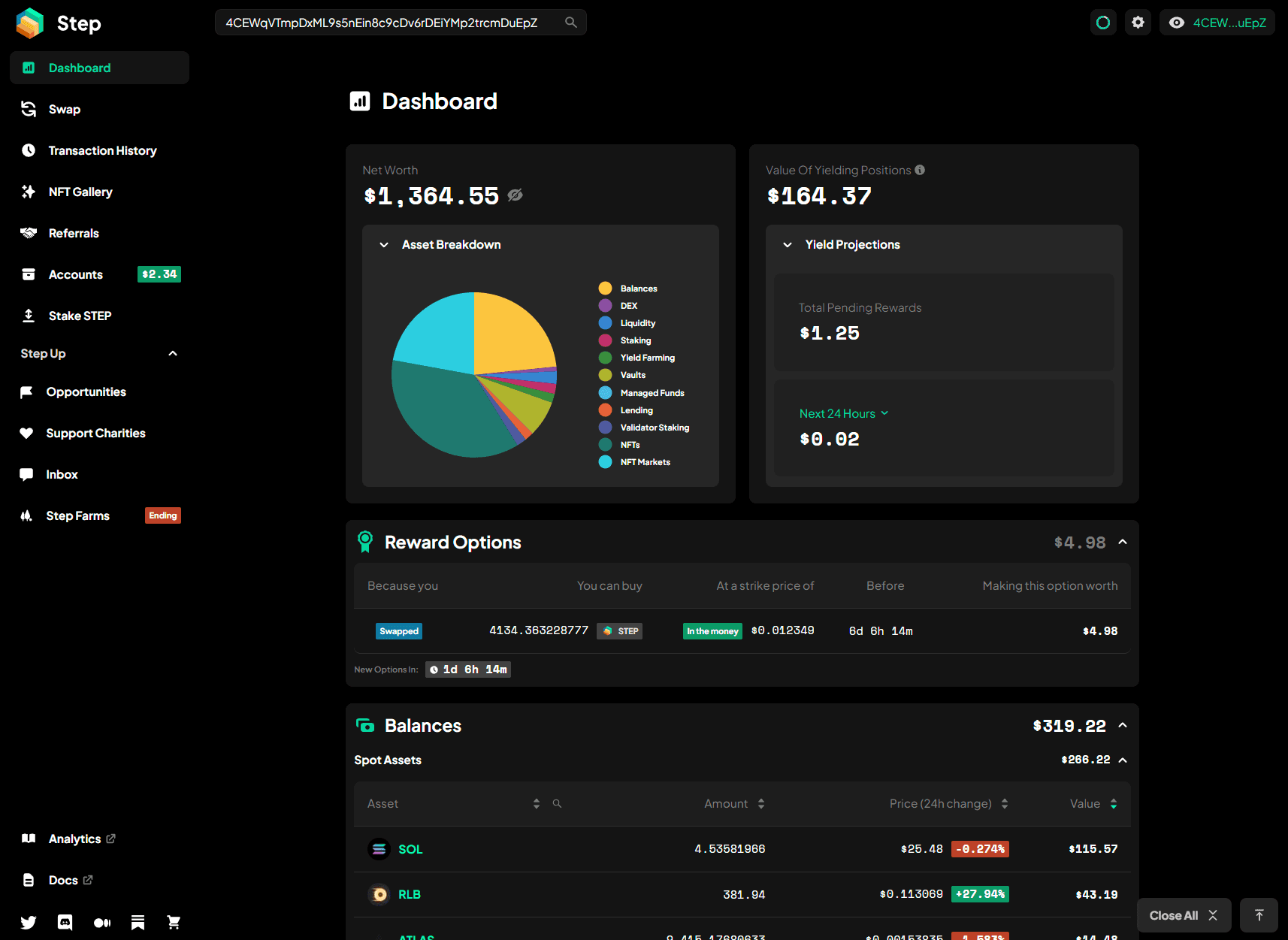Click the RLB token icon
Image resolution: width=1288 pixels, height=940 pixels.
(x=379, y=894)
